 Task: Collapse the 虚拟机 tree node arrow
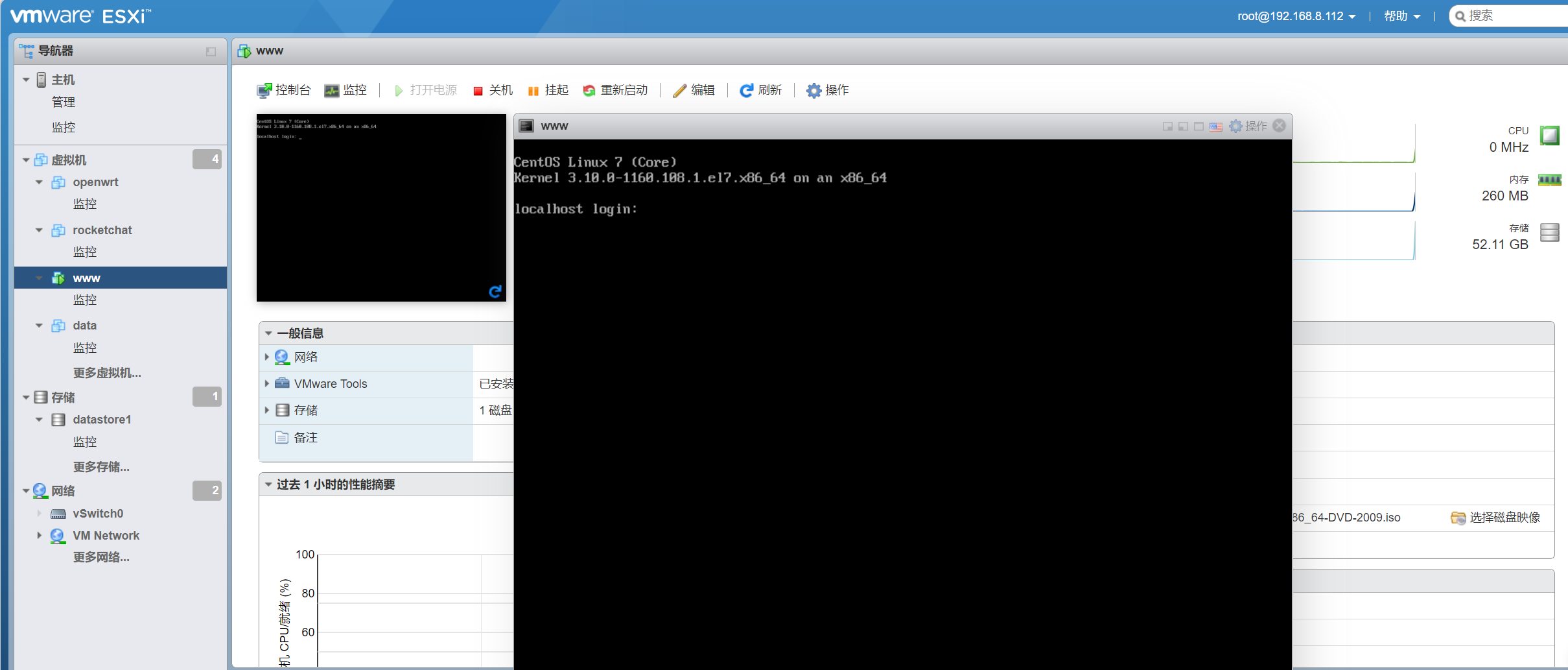26,160
